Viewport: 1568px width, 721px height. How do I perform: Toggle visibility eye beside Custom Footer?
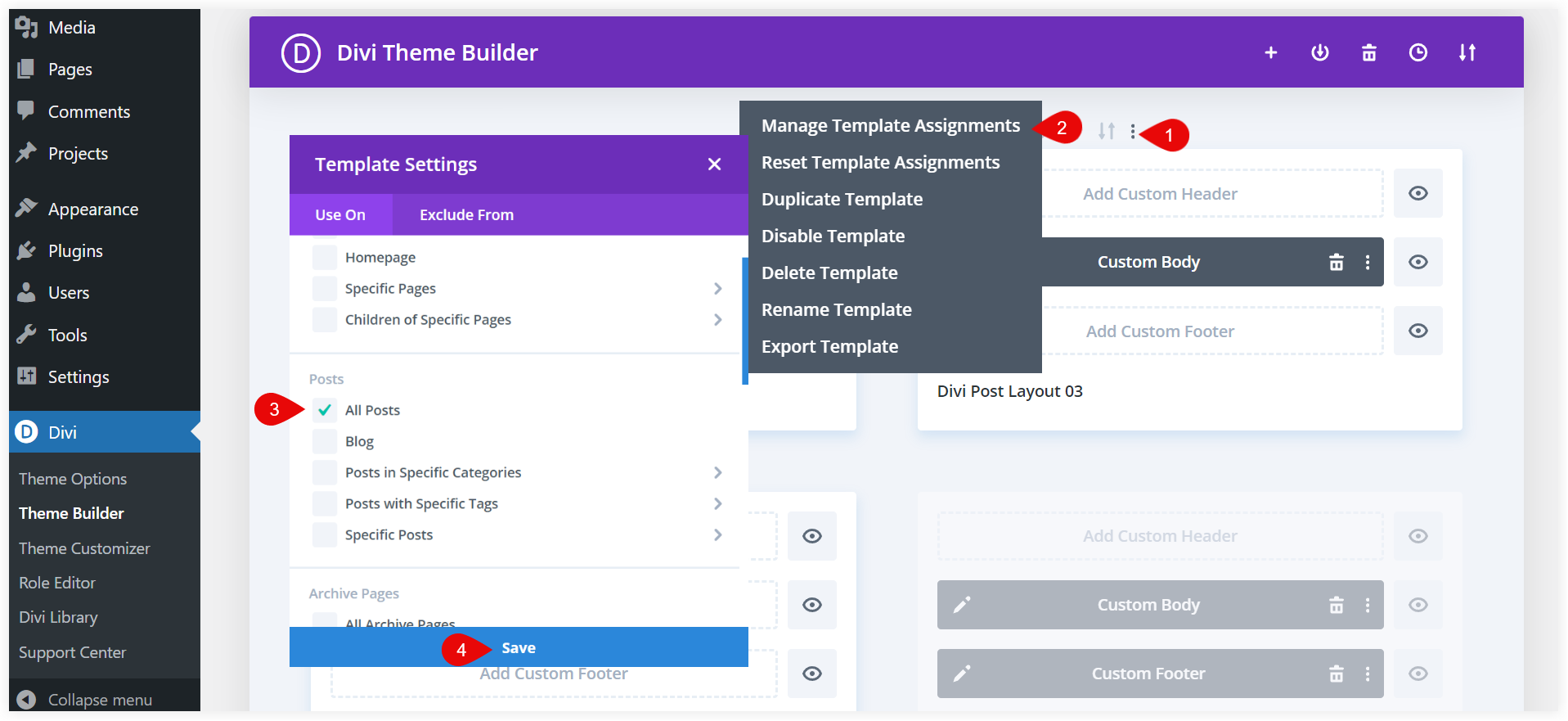[x=1417, y=674]
